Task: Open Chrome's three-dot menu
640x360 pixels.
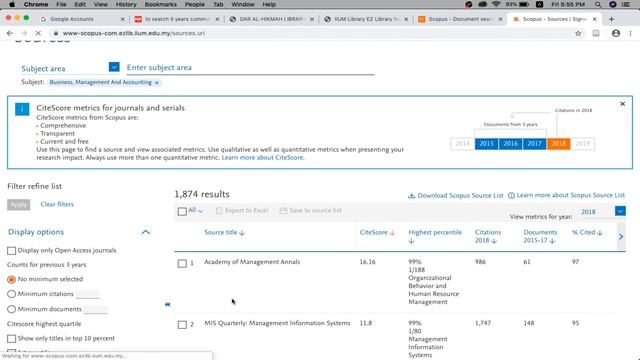Action: (630, 33)
